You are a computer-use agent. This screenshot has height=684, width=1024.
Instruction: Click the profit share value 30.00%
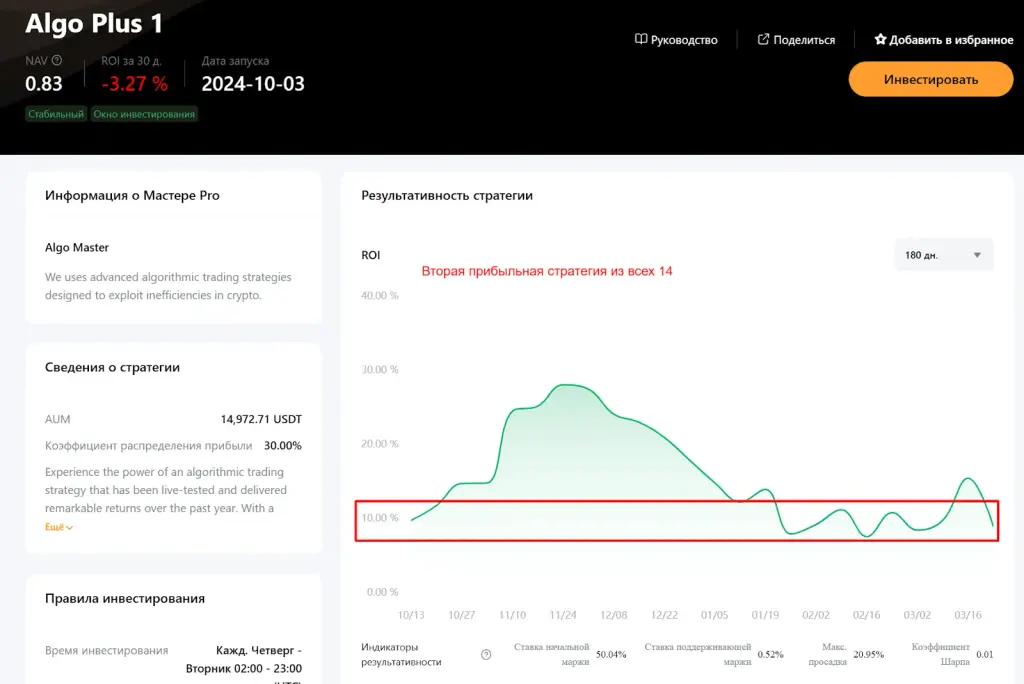(x=283, y=446)
